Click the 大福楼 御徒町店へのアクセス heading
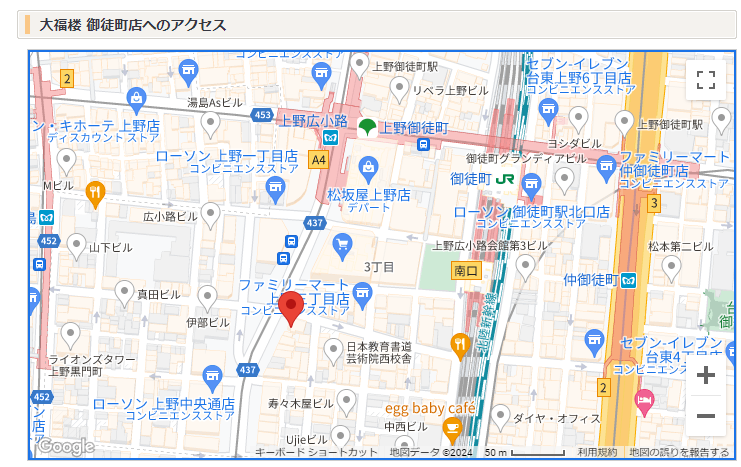Screen dimensions: 741x467 click(133, 25)
